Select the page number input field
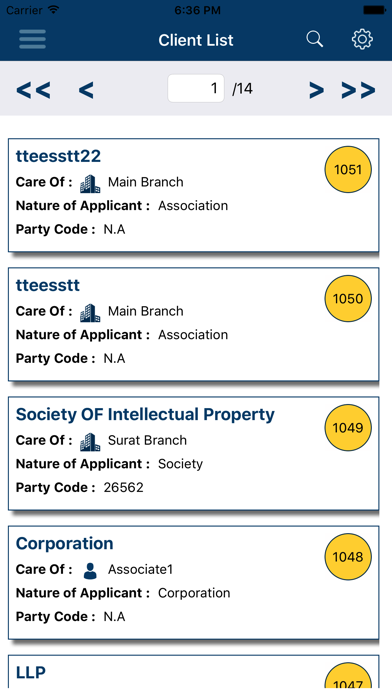 [196, 88]
